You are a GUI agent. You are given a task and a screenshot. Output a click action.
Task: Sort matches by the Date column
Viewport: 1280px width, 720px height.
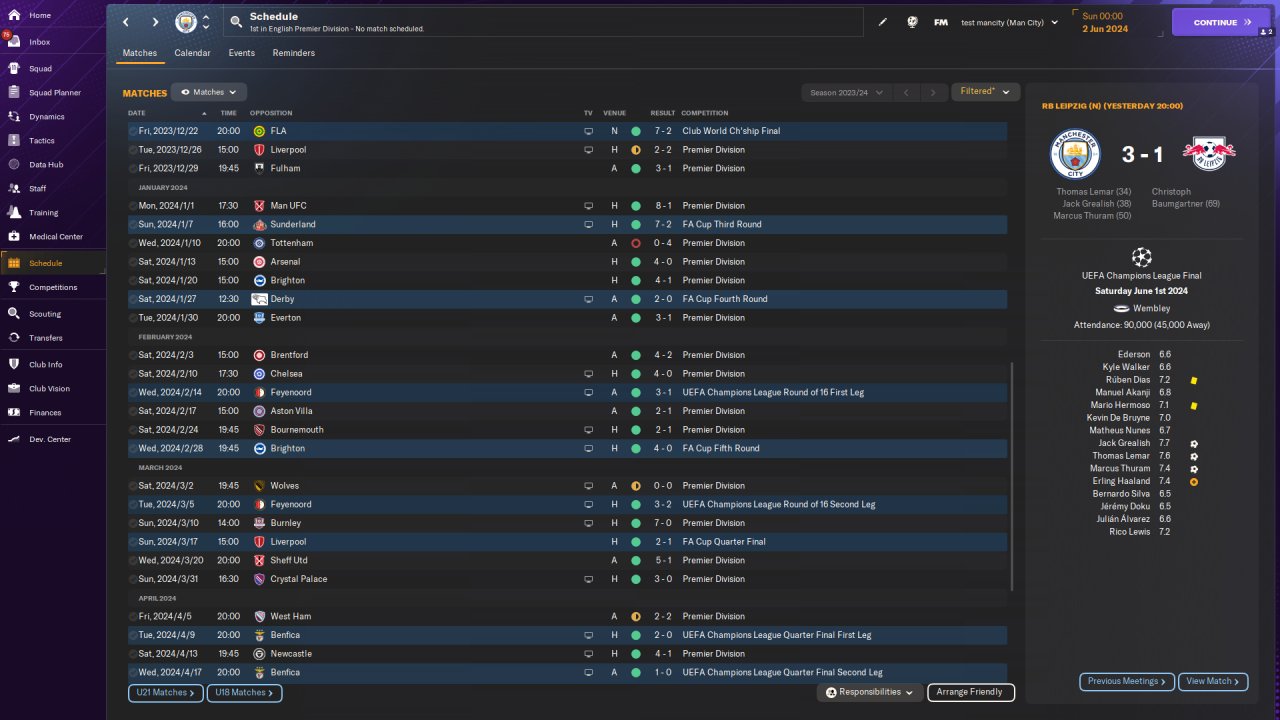point(137,113)
